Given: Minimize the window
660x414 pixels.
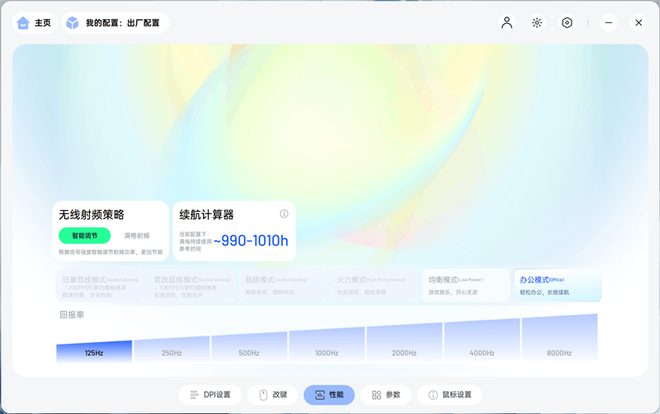Looking at the screenshot, I should point(607,22).
